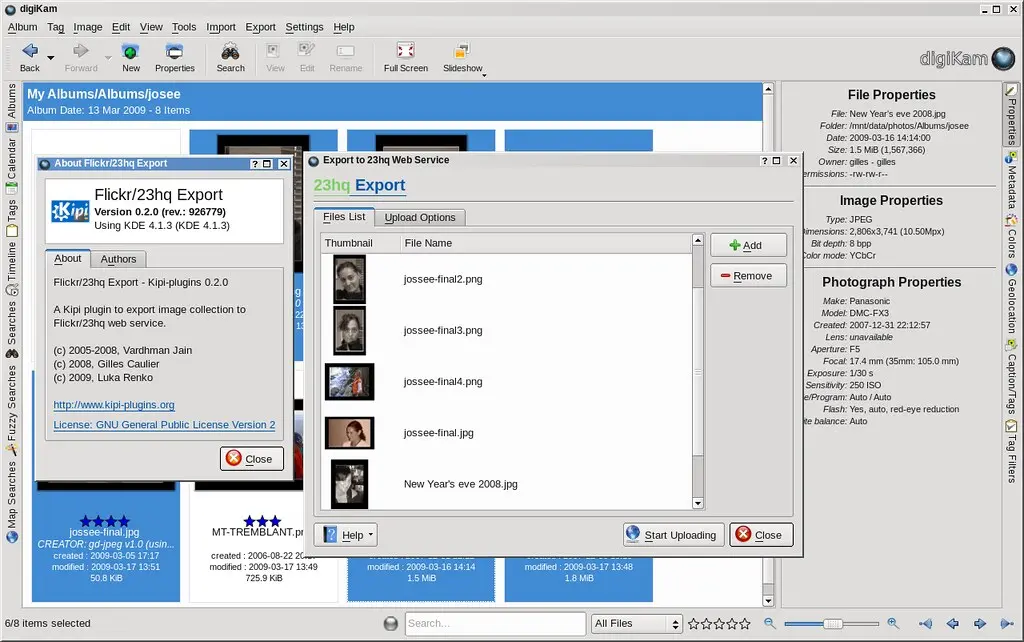Start Full Screen mode

pos(404,57)
